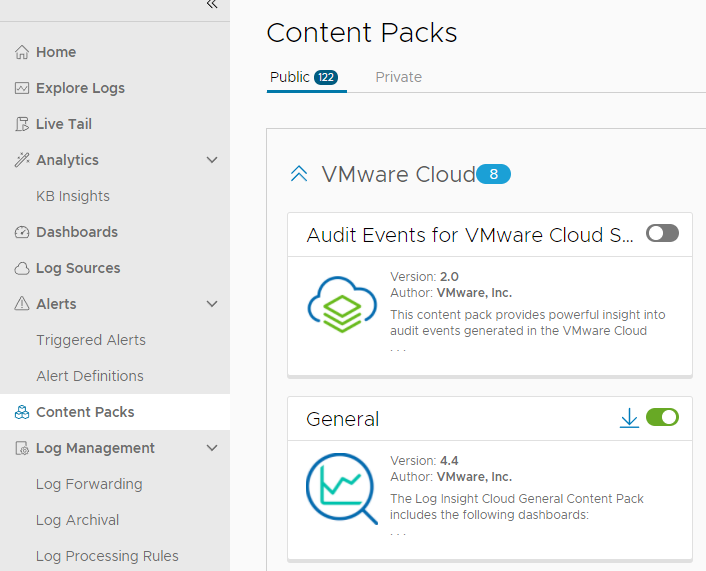Image resolution: width=706 pixels, height=571 pixels.
Task: Switch to the Private tab
Action: [x=398, y=77]
